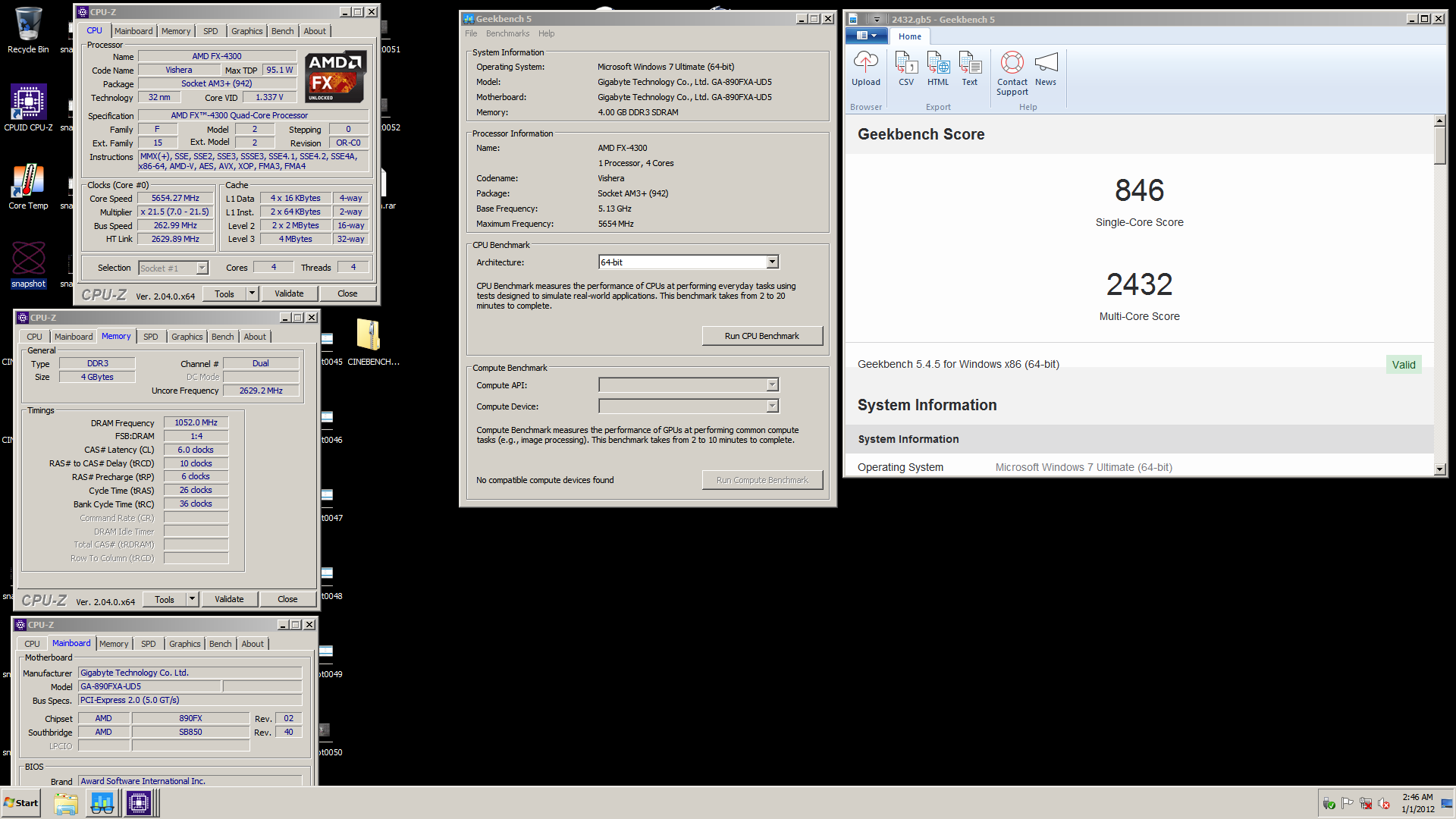Screen dimensions: 1456x819
Task: Click Run Compute Benchmark button
Action: (x=762, y=480)
